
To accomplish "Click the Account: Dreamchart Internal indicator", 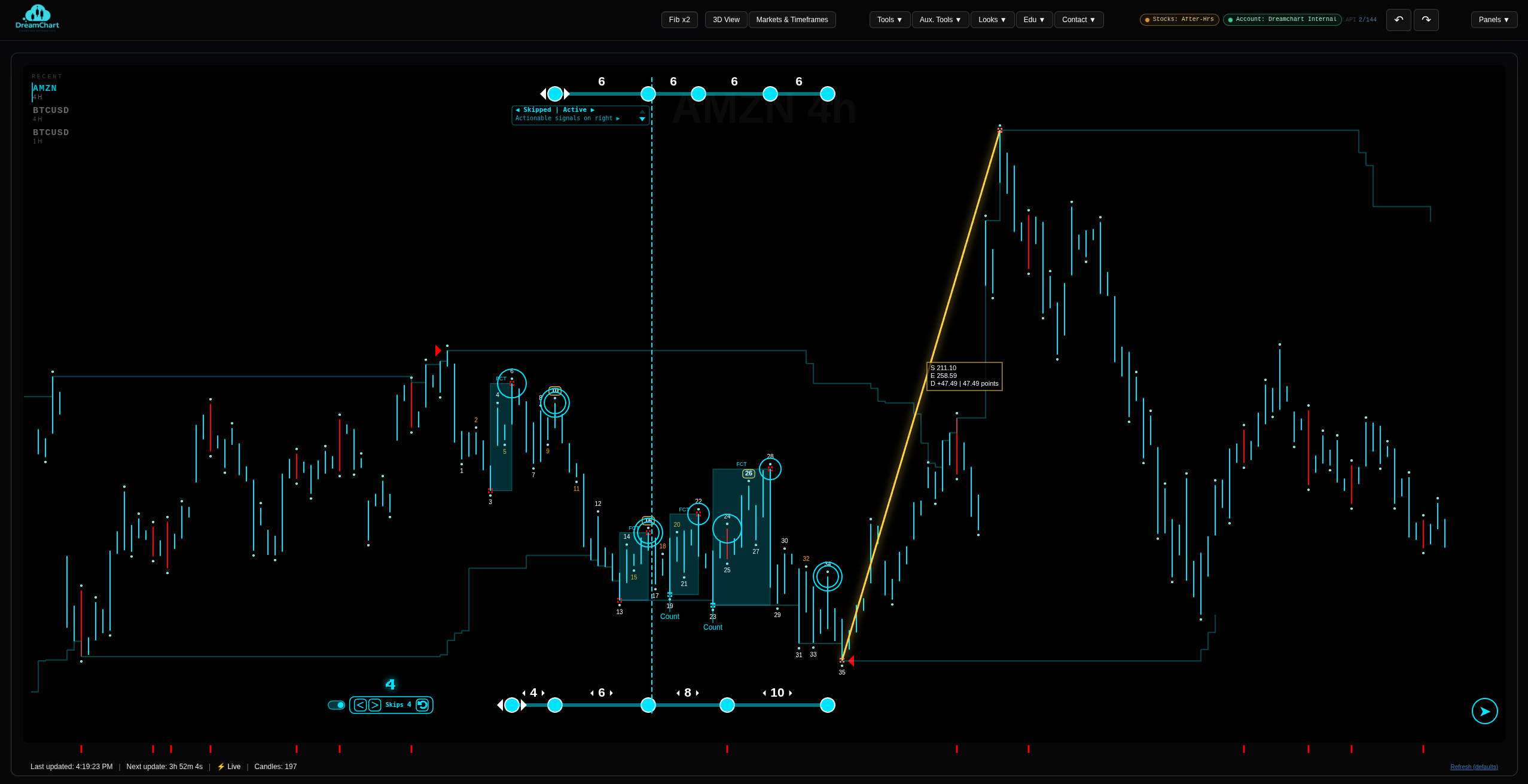I will 1282,19.
